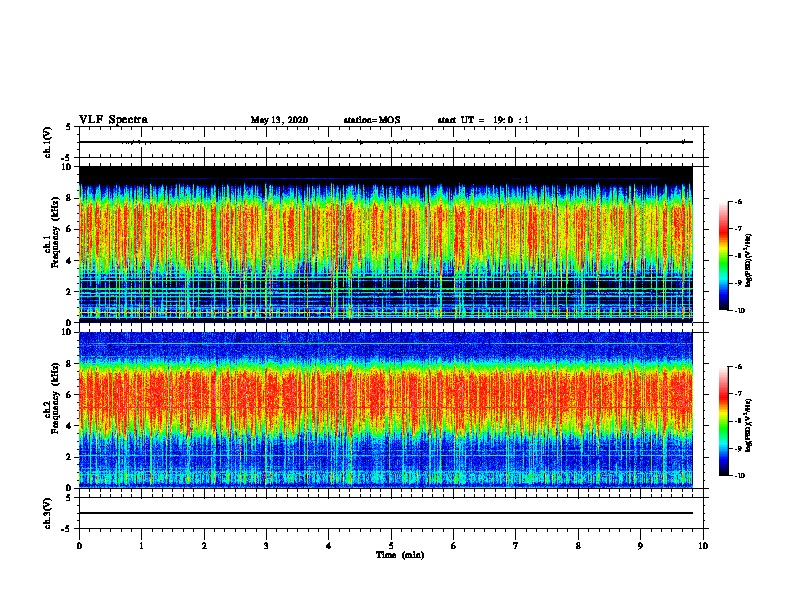Click the '8' kHz tick on ch.1 axis
792x612 pixels.
[x=69, y=198]
